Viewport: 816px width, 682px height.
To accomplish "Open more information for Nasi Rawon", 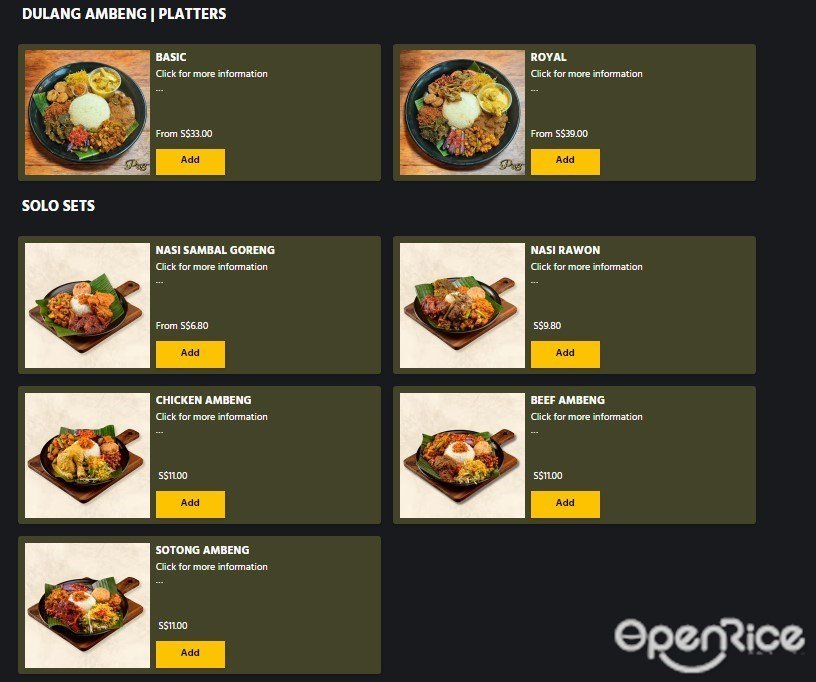I will [586, 266].
